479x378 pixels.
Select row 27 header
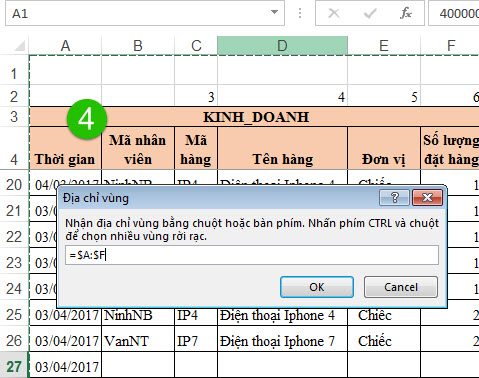point(14,365)
